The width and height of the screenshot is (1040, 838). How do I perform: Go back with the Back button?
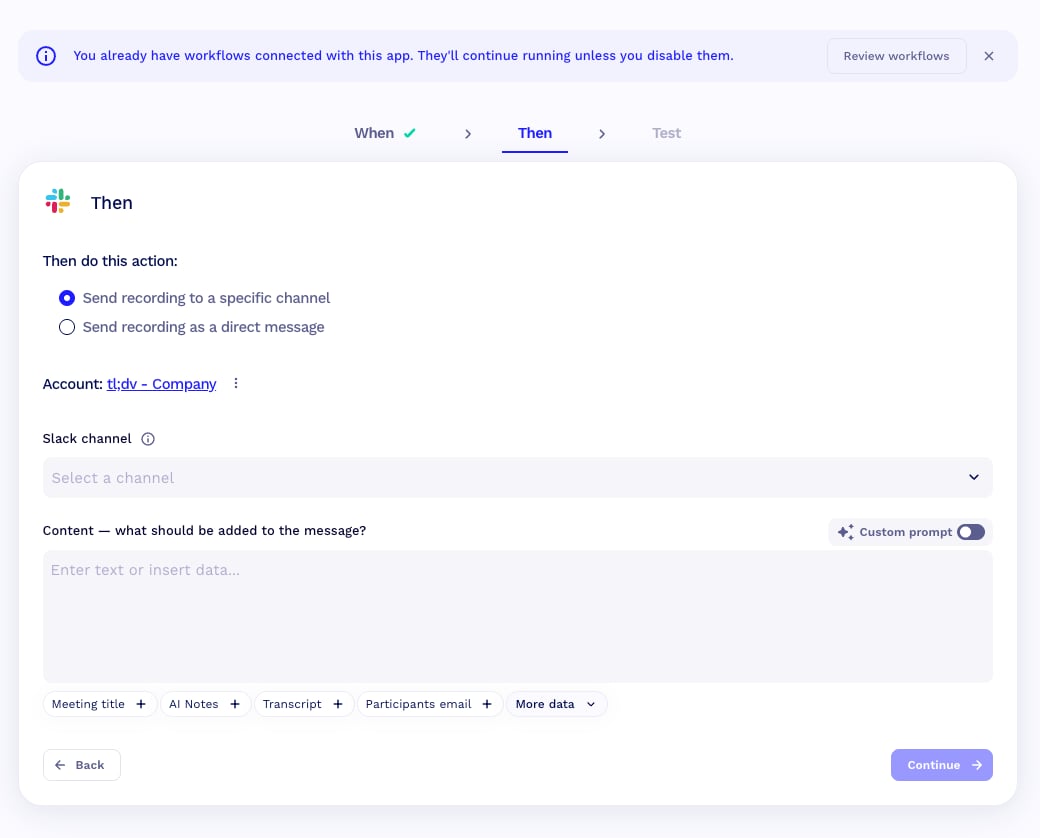point(82,765)
